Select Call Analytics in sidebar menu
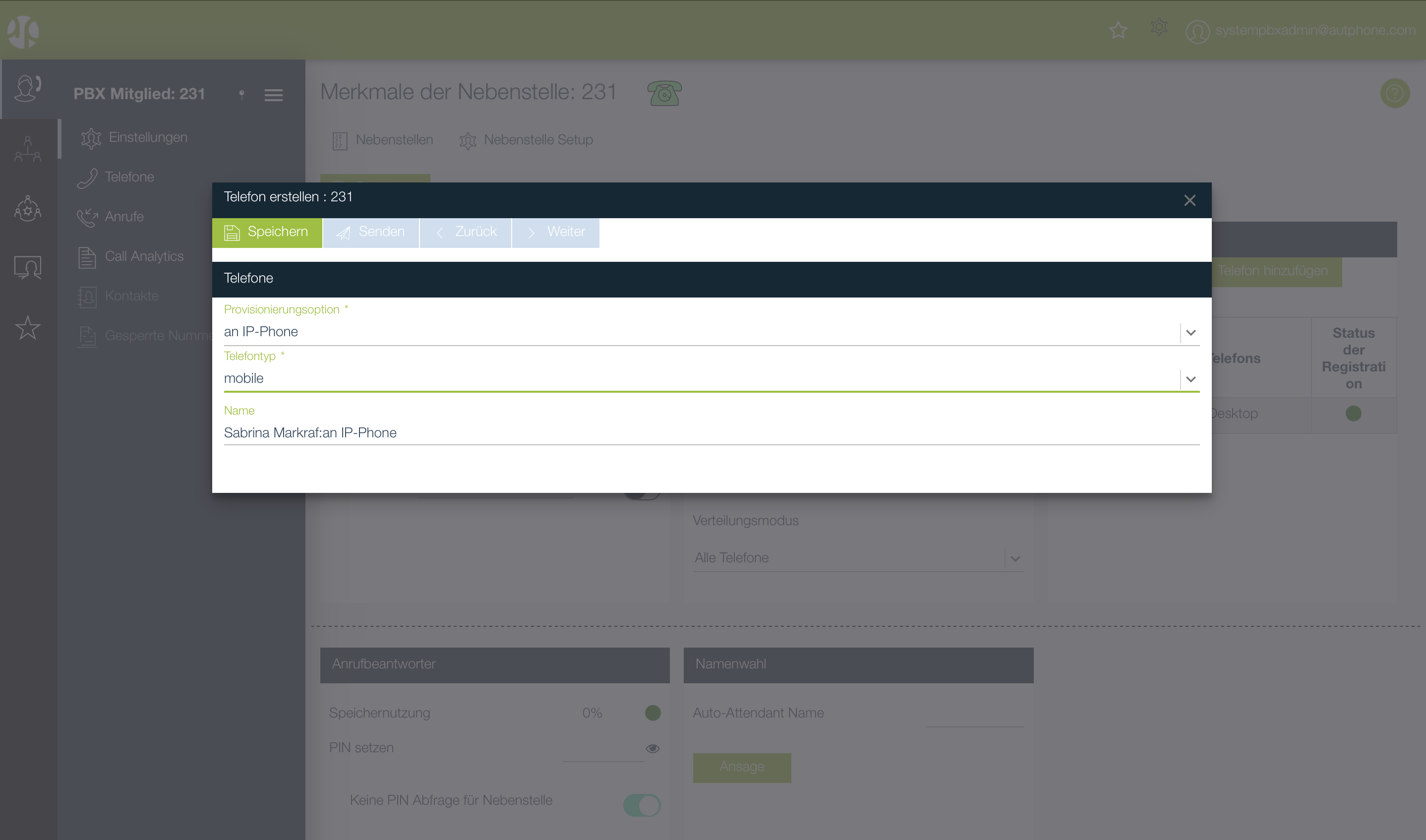The width and height of the screenshot is (1426, 840). point(144,256)
